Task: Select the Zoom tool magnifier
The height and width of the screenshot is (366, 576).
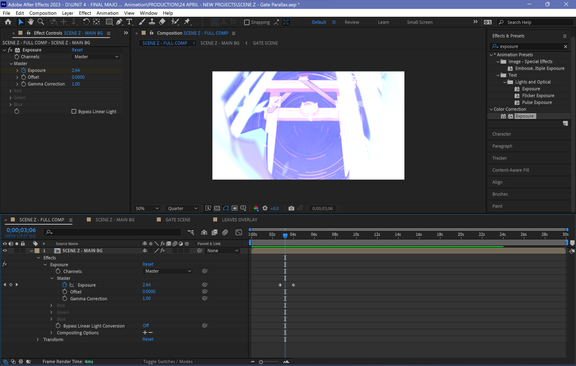Action: click(x=41, y=22)
